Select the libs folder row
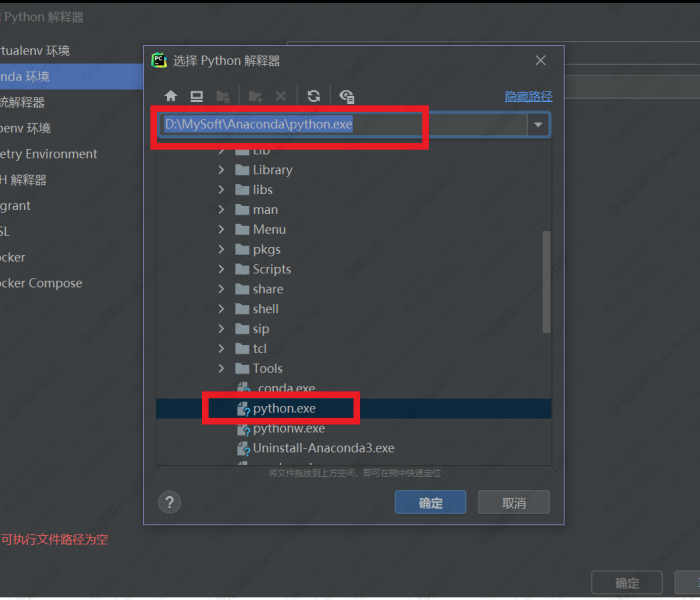Image resolution: width=700 pixels, height=600 pixels. (x=354, y=189)
